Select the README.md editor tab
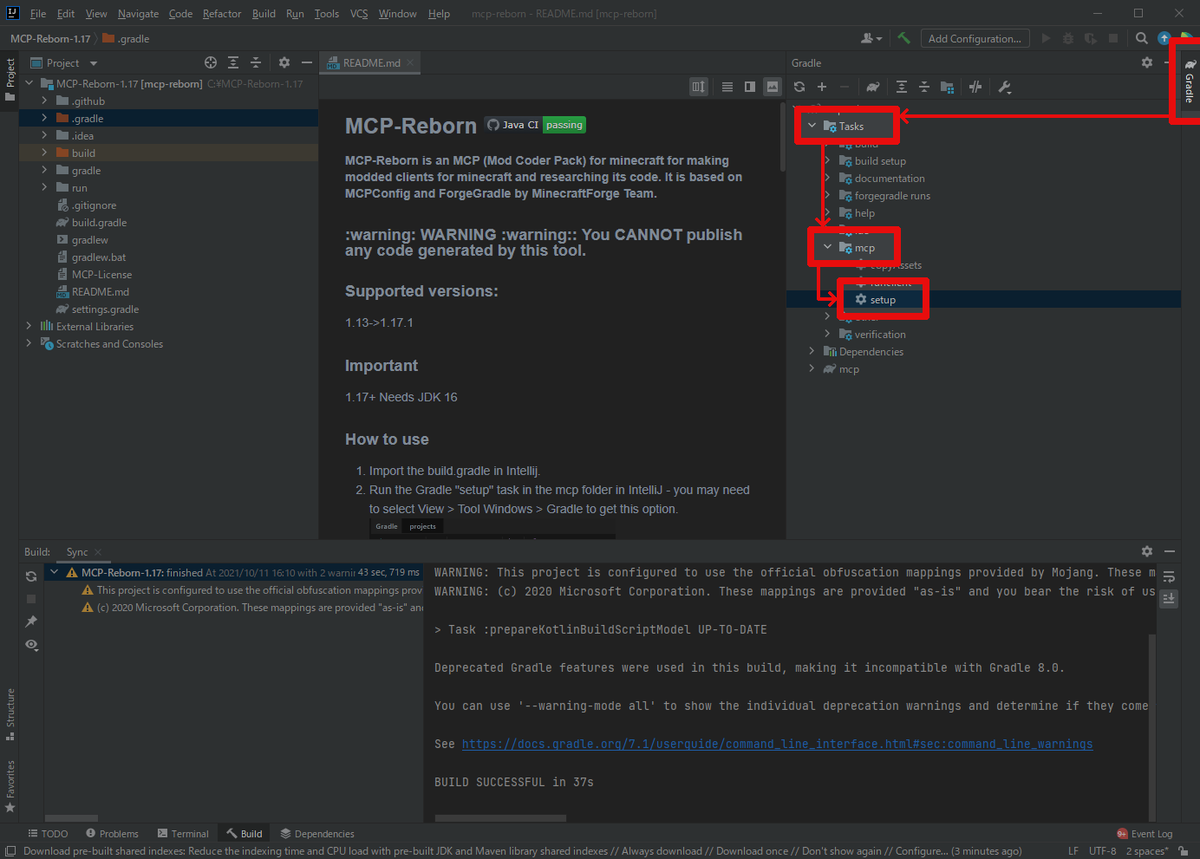 coord(371,62)
